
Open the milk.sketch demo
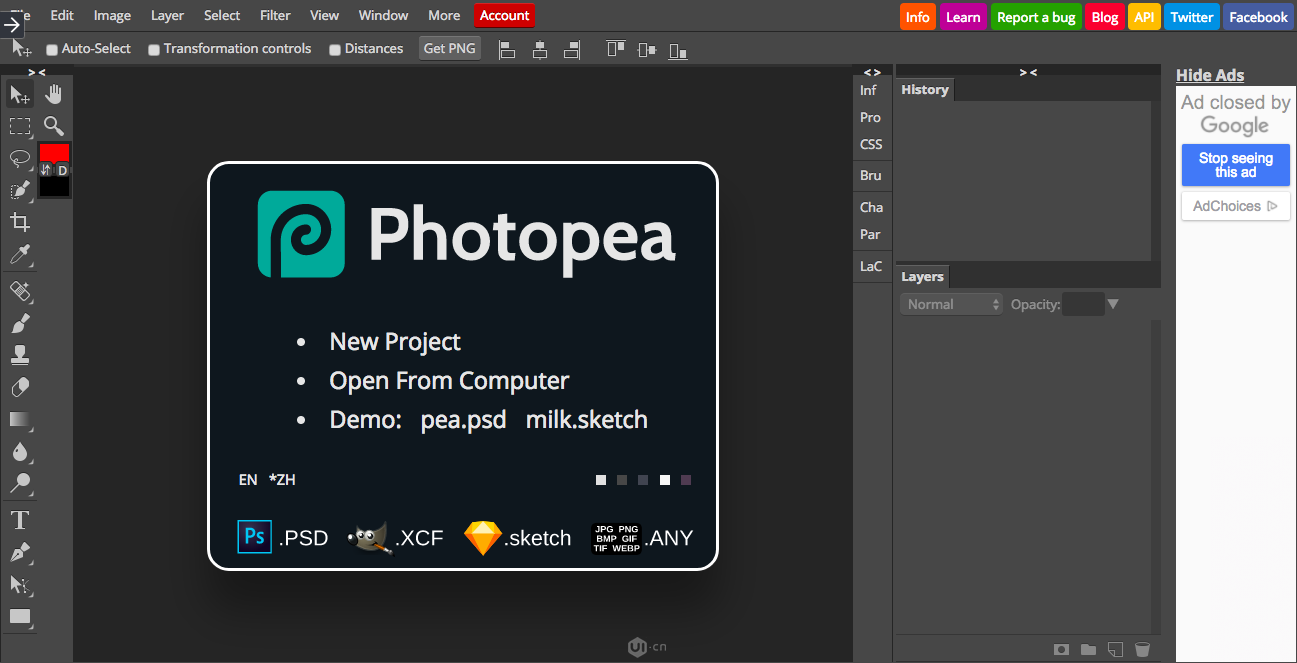[587, 419]
